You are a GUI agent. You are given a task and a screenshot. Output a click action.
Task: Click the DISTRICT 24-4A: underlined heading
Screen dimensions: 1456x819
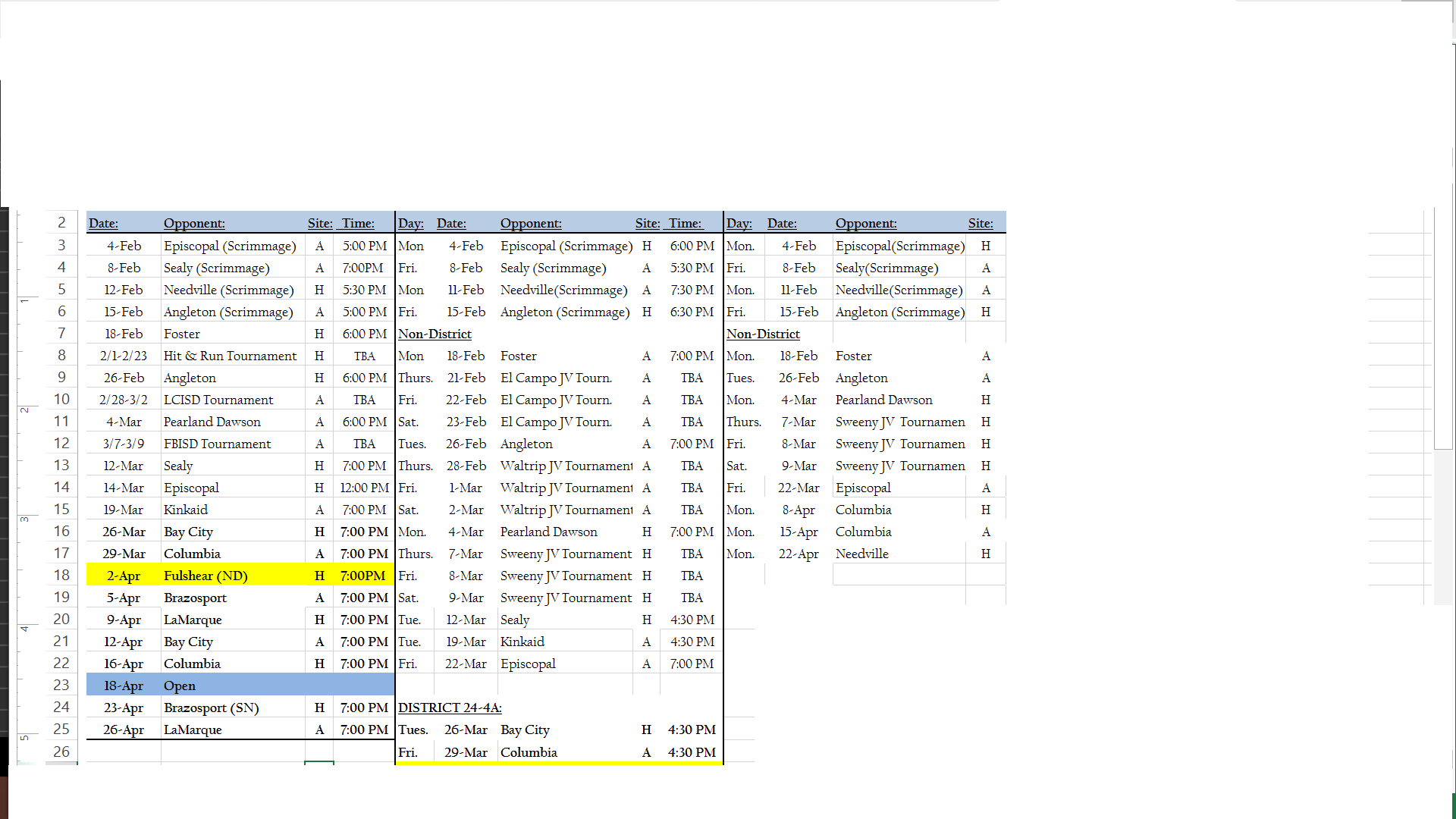point(450,708)
